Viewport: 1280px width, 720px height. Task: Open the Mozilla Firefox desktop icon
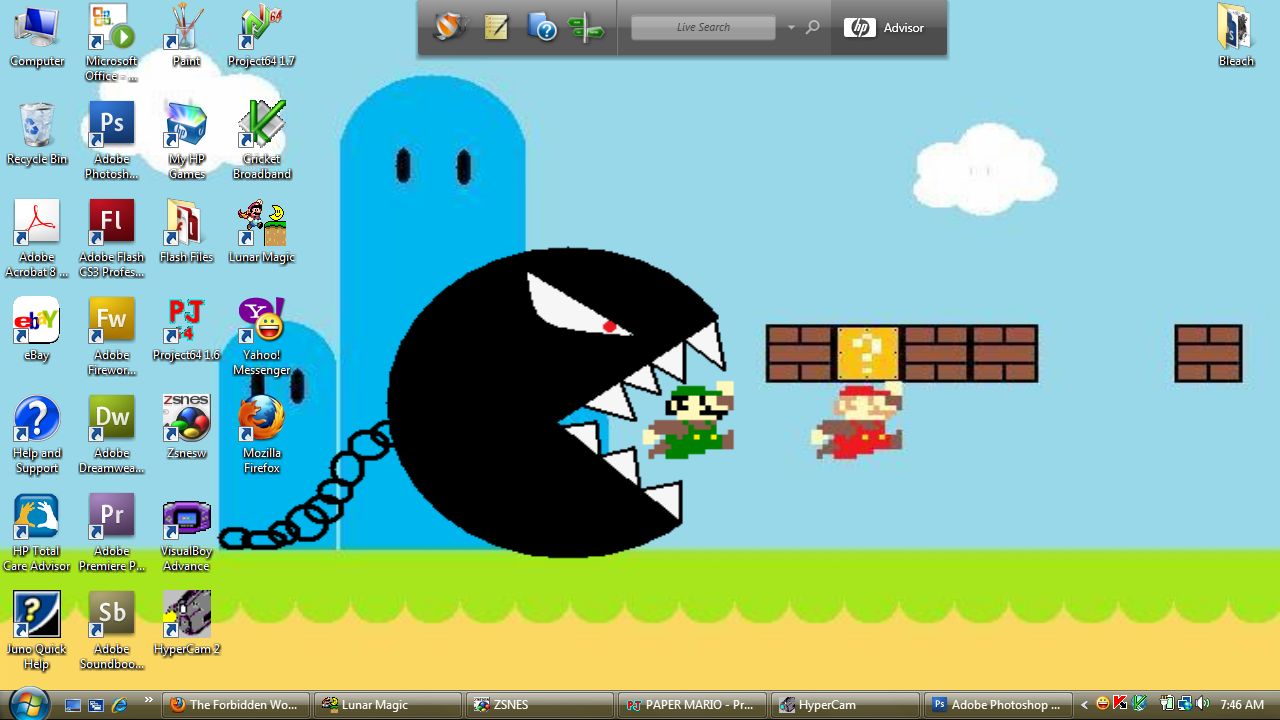point(262,419)
